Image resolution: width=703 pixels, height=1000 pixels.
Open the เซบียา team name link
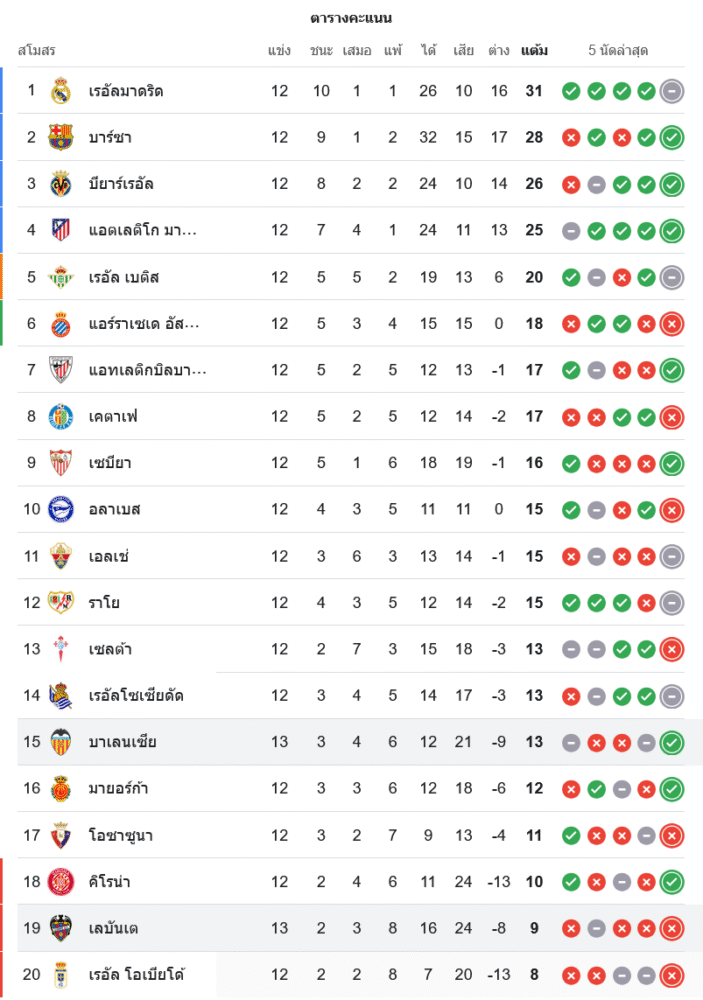click(110, 463)
